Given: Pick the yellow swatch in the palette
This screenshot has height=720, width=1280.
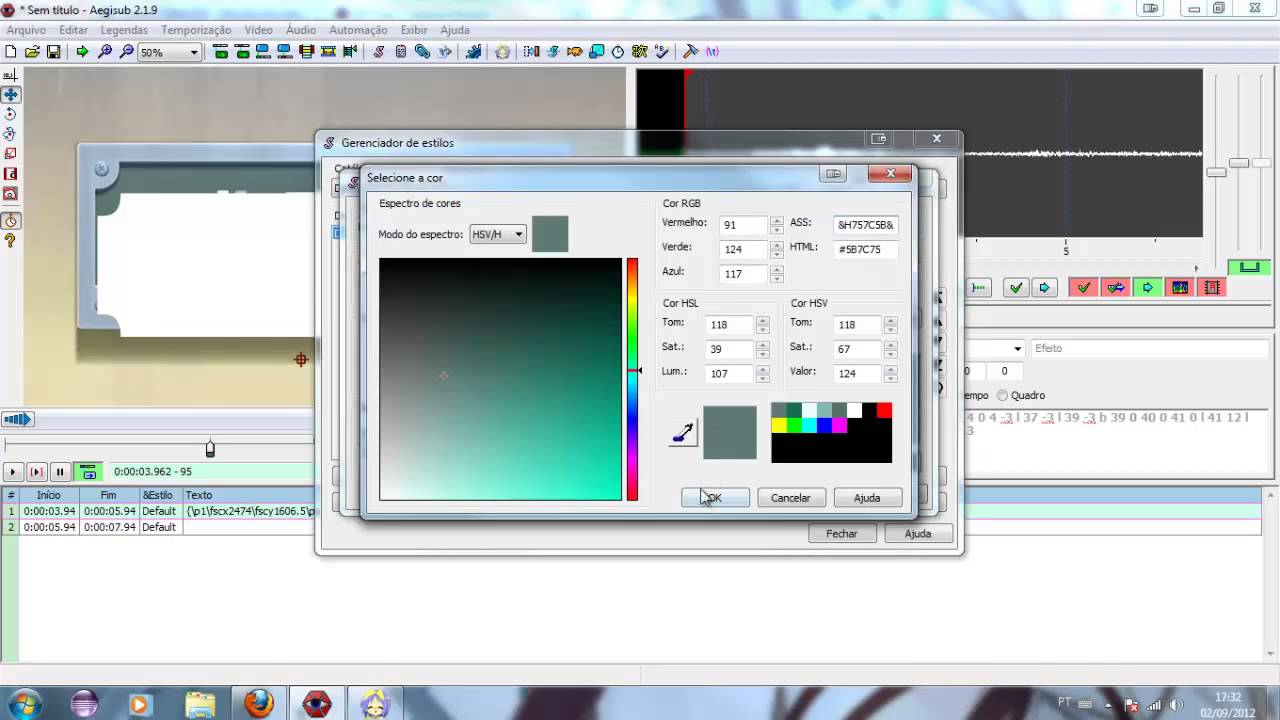Looking at the screenshot, I should [779, 425].
